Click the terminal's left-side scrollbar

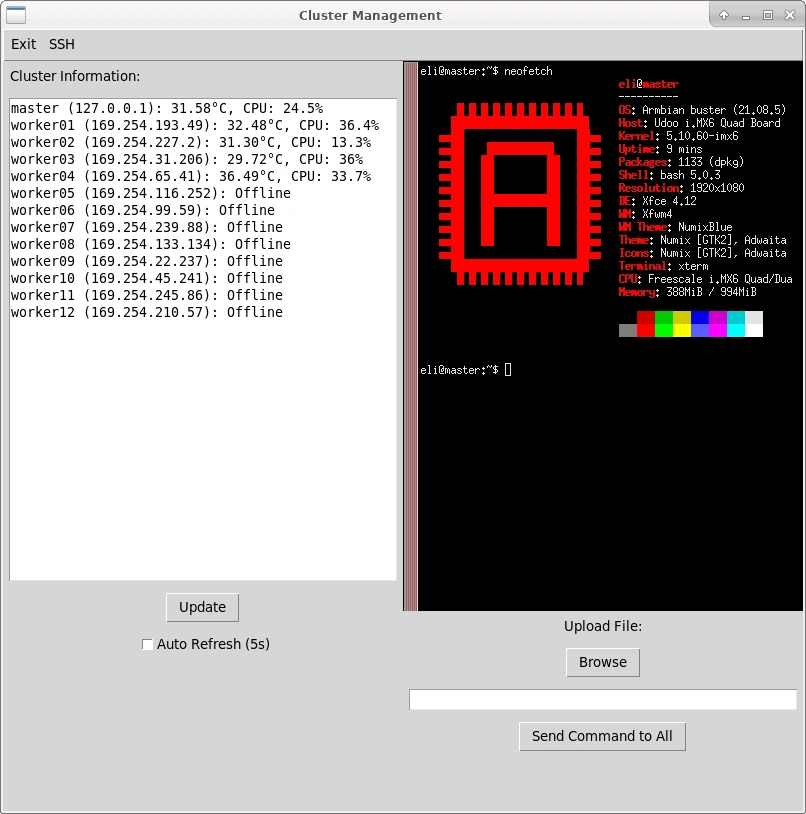(x=410, y=336)
